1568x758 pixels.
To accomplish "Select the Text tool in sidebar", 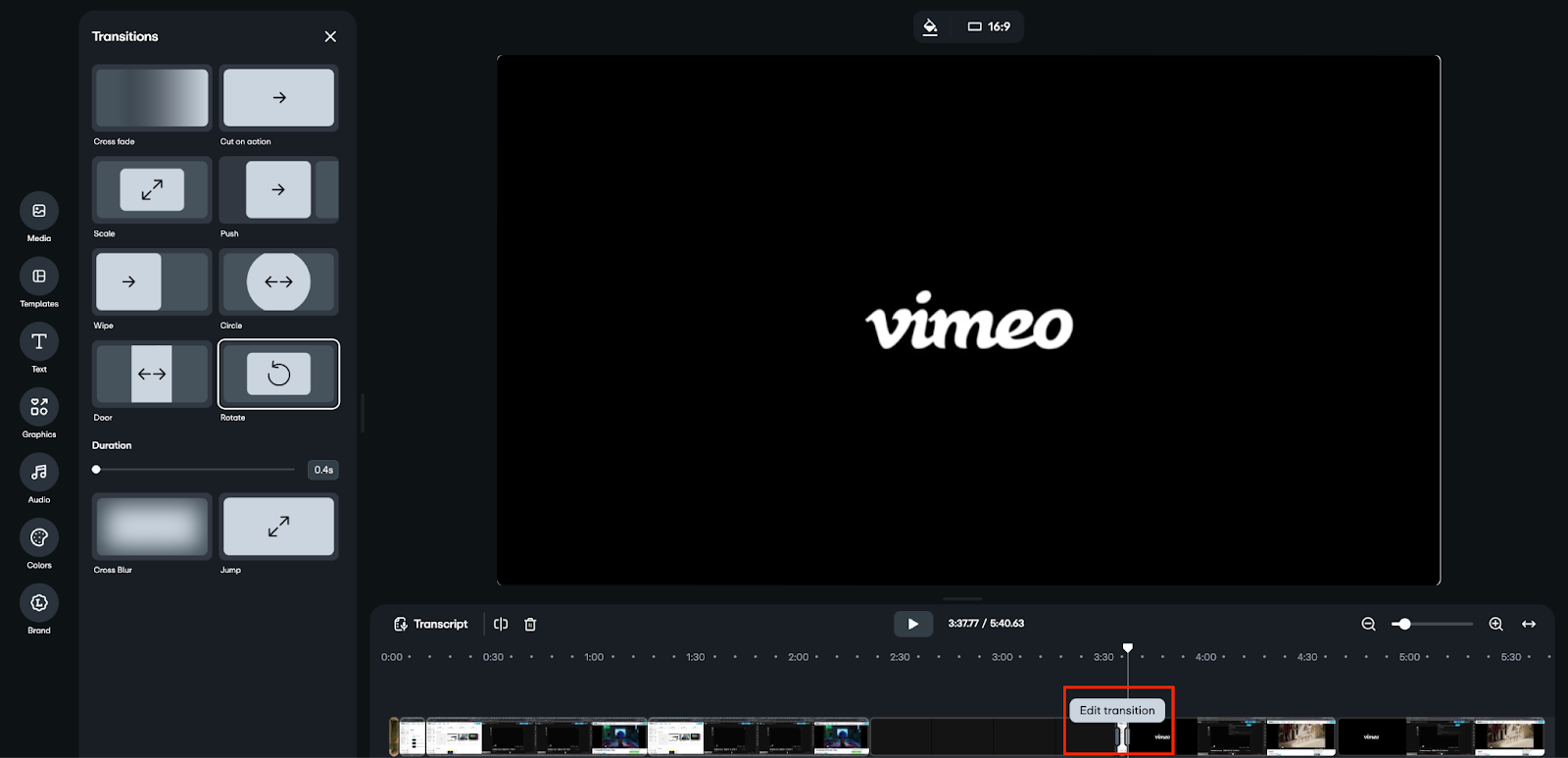I will (x=39, y=342).
